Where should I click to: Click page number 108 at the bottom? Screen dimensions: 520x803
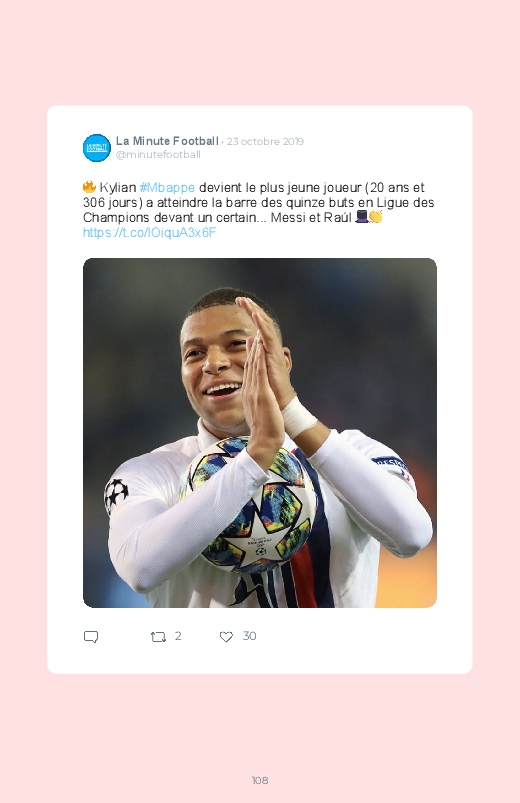(260, 780)
